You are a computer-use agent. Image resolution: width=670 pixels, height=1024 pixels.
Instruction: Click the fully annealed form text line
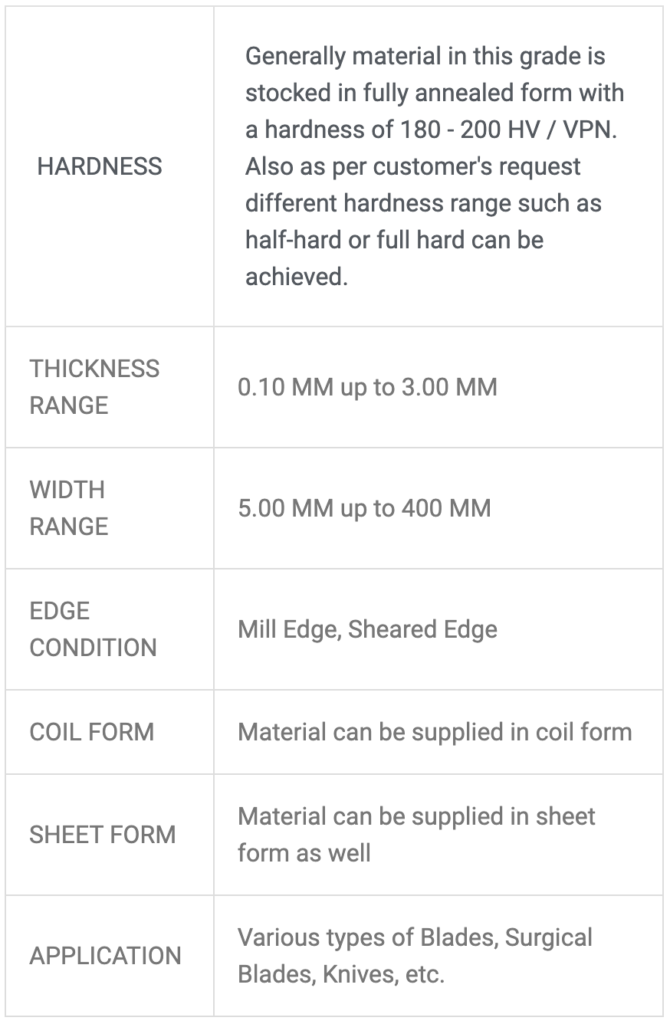point(434,93)
